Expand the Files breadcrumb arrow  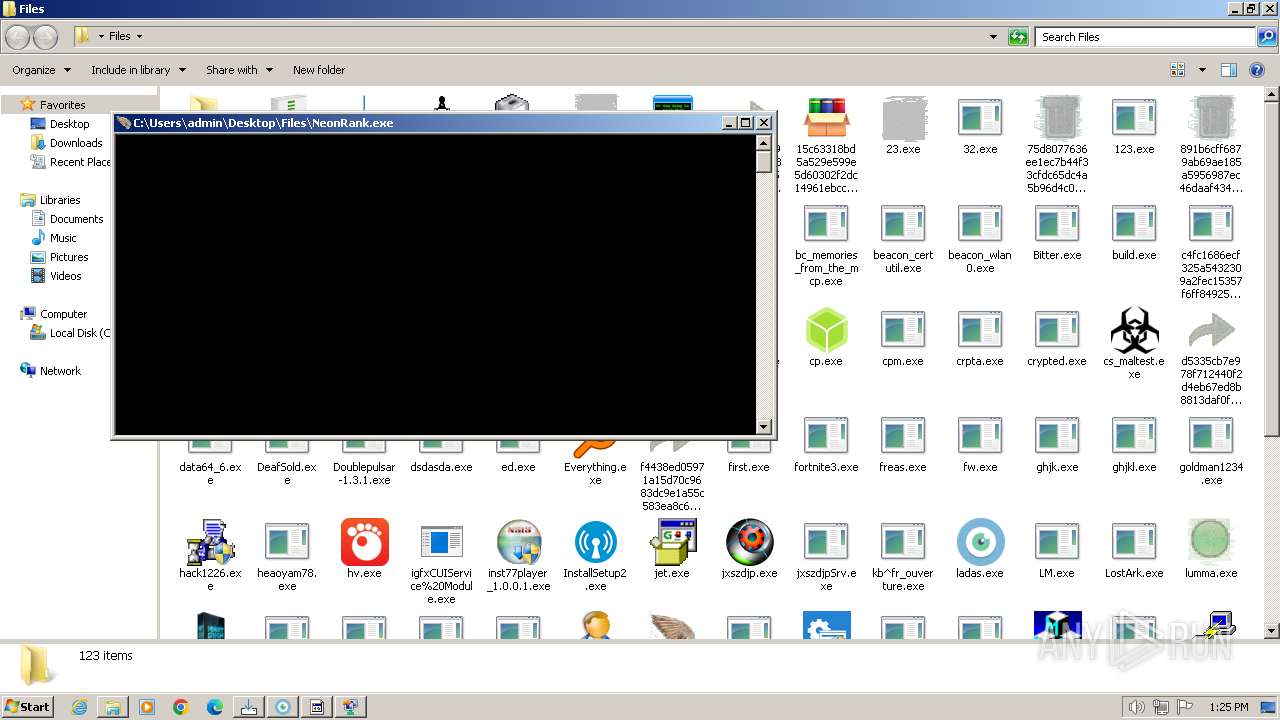click(x=139, y=36)
